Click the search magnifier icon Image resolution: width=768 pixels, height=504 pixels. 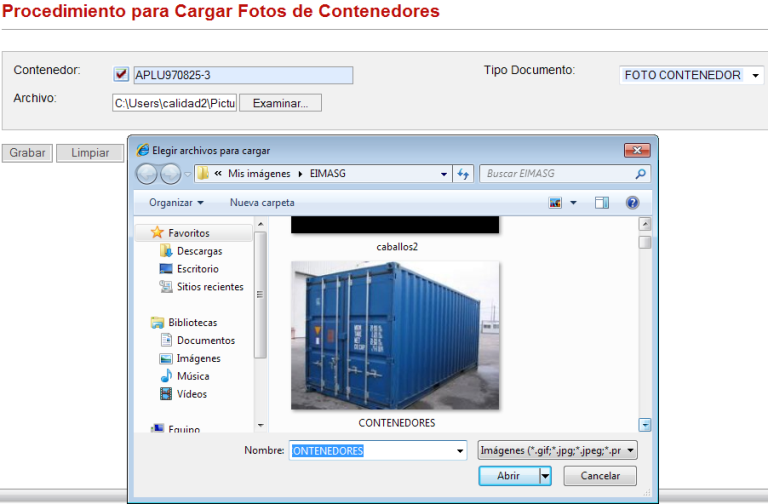click(x=641, y=174)
